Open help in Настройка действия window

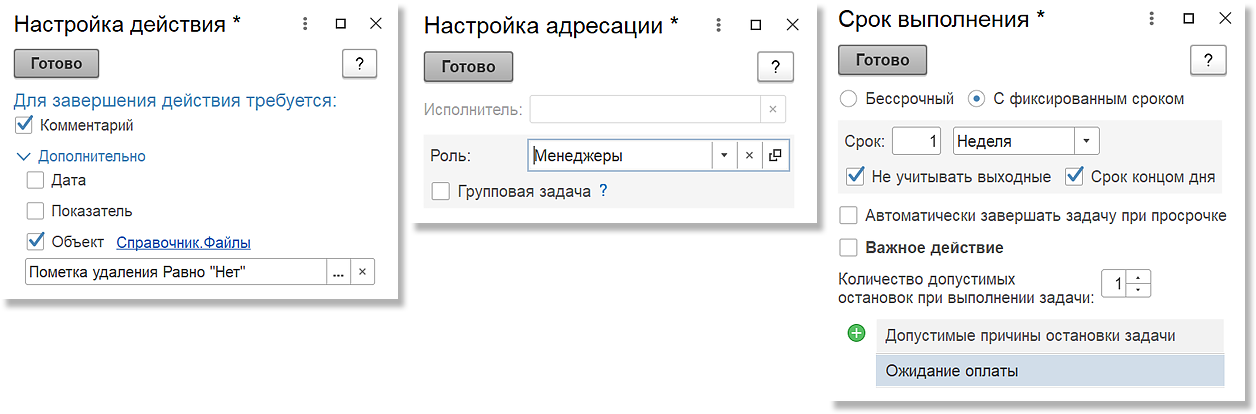tap(359, 64)
